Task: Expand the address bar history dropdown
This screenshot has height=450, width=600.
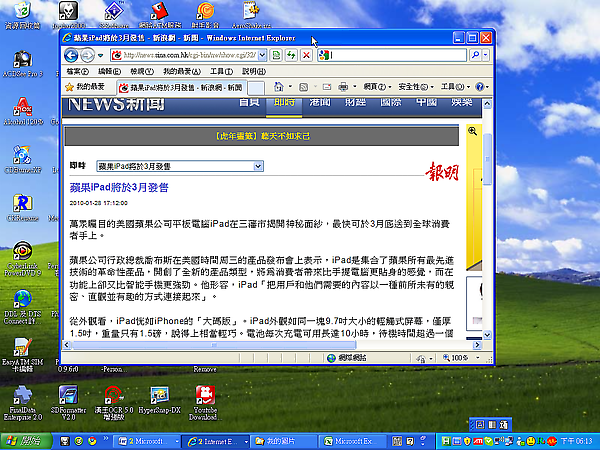Action: pyautogui.click(x=262, y=55)
